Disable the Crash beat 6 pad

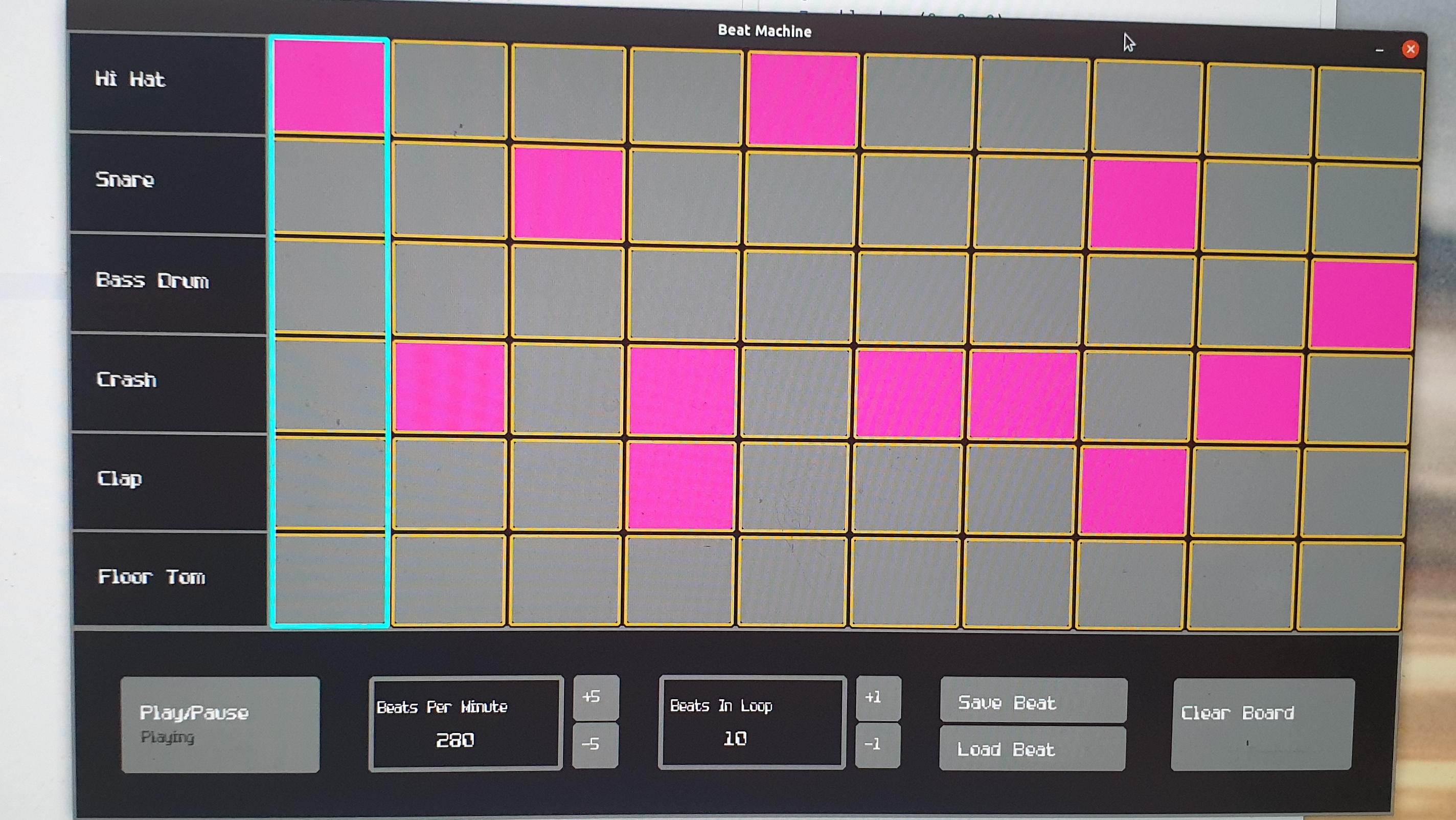[909, 394]
